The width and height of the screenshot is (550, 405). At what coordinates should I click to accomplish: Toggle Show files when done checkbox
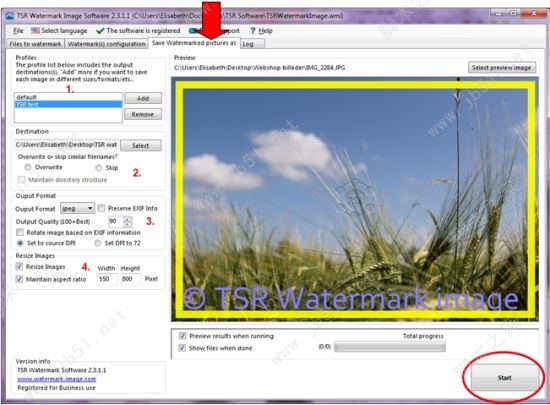coord(182,348)
